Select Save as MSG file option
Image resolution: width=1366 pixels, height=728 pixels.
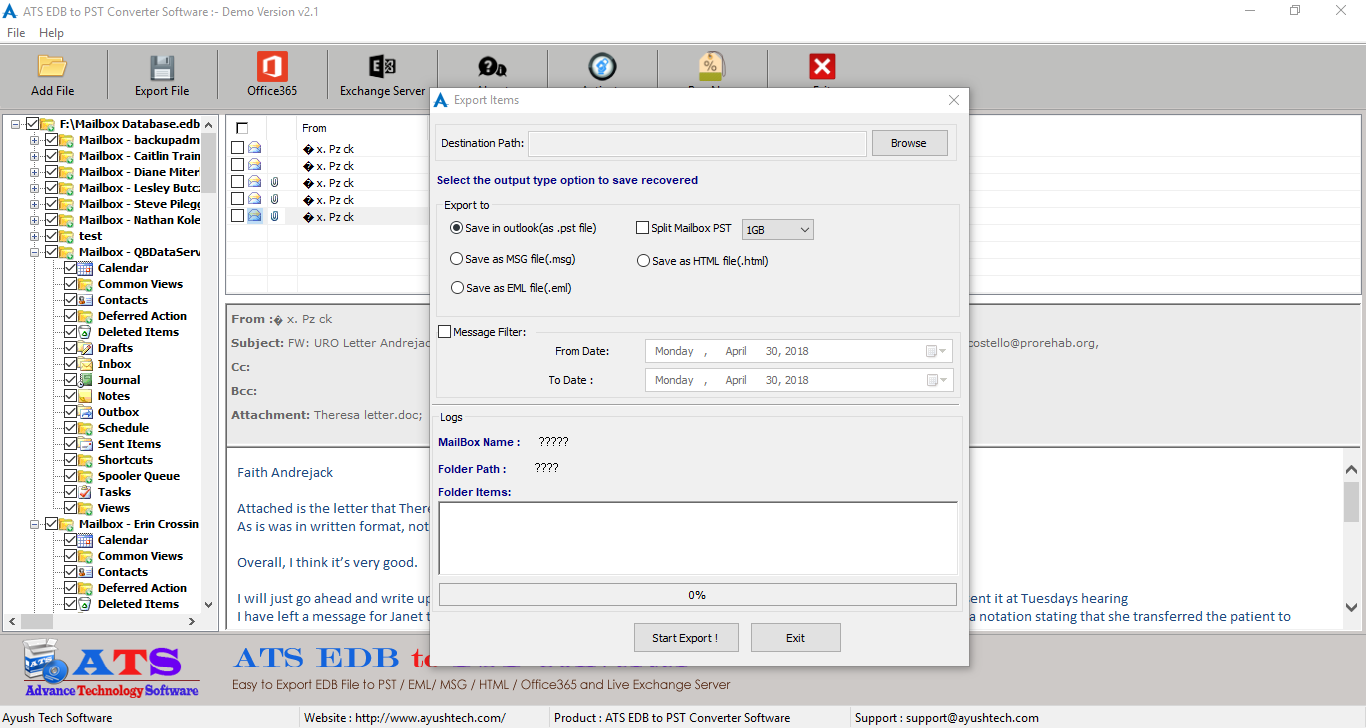pyautogui.click(x=457, y=259)
